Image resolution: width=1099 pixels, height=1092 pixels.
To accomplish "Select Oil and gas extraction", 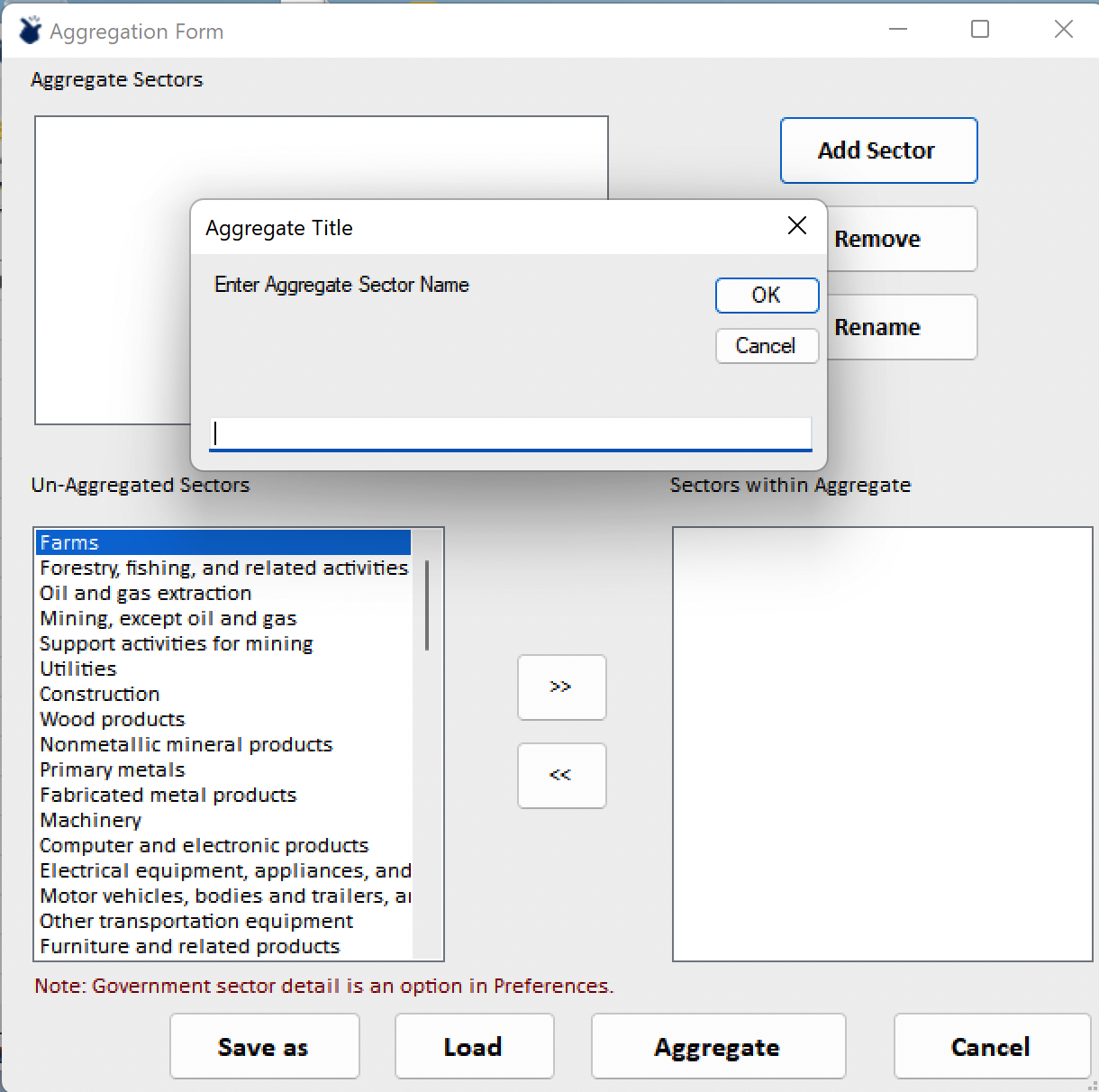I will pyautogui.click(x=146, y=593).
